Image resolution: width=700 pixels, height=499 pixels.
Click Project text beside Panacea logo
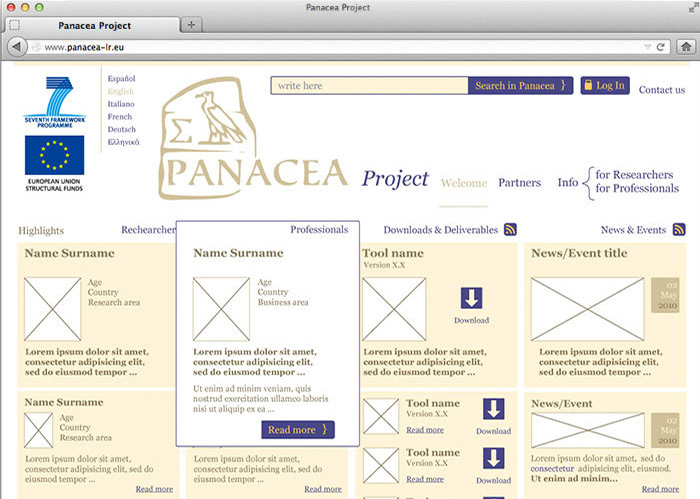click(395, 179)
